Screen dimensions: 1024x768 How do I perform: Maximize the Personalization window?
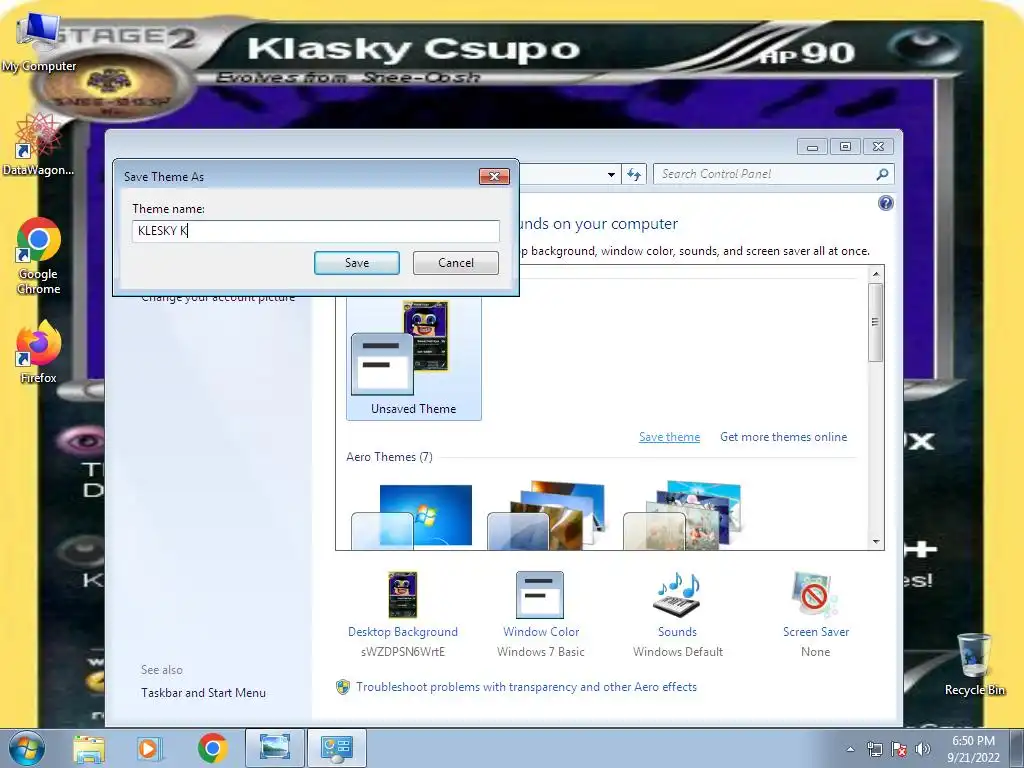pos(845,147)
